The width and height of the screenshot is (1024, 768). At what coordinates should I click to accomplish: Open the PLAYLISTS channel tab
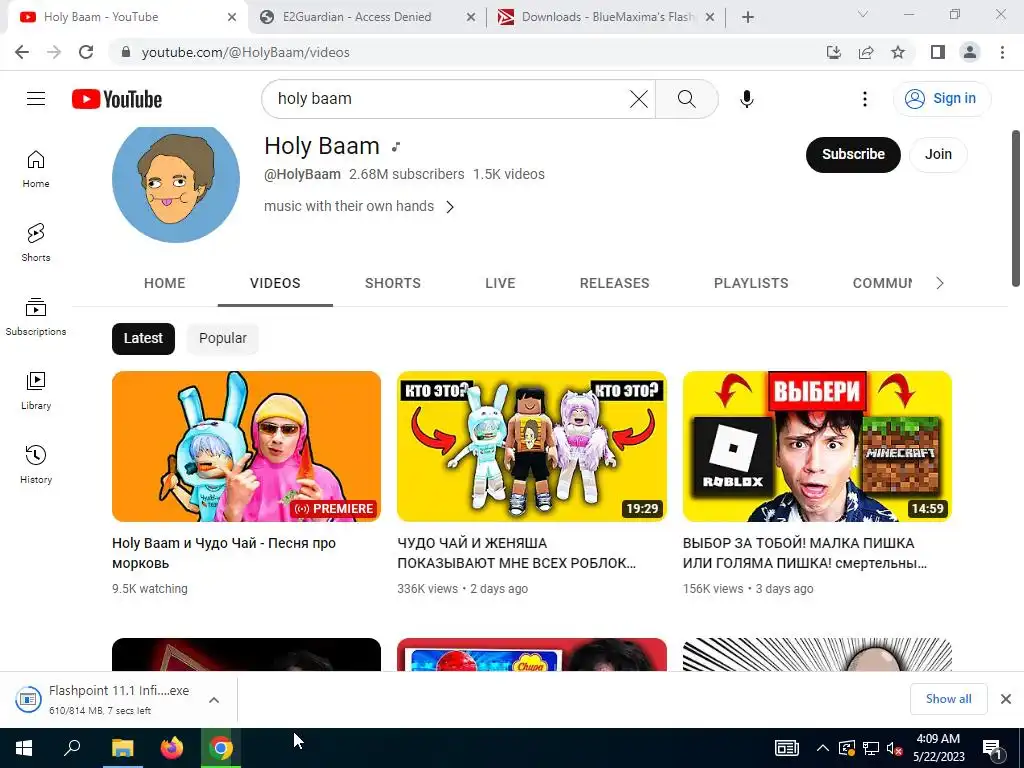pos(751,283)
